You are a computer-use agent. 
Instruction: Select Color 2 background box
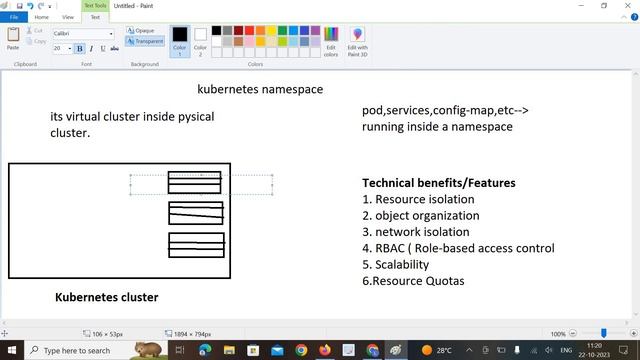pyautogui.click(x=200, y=41)
